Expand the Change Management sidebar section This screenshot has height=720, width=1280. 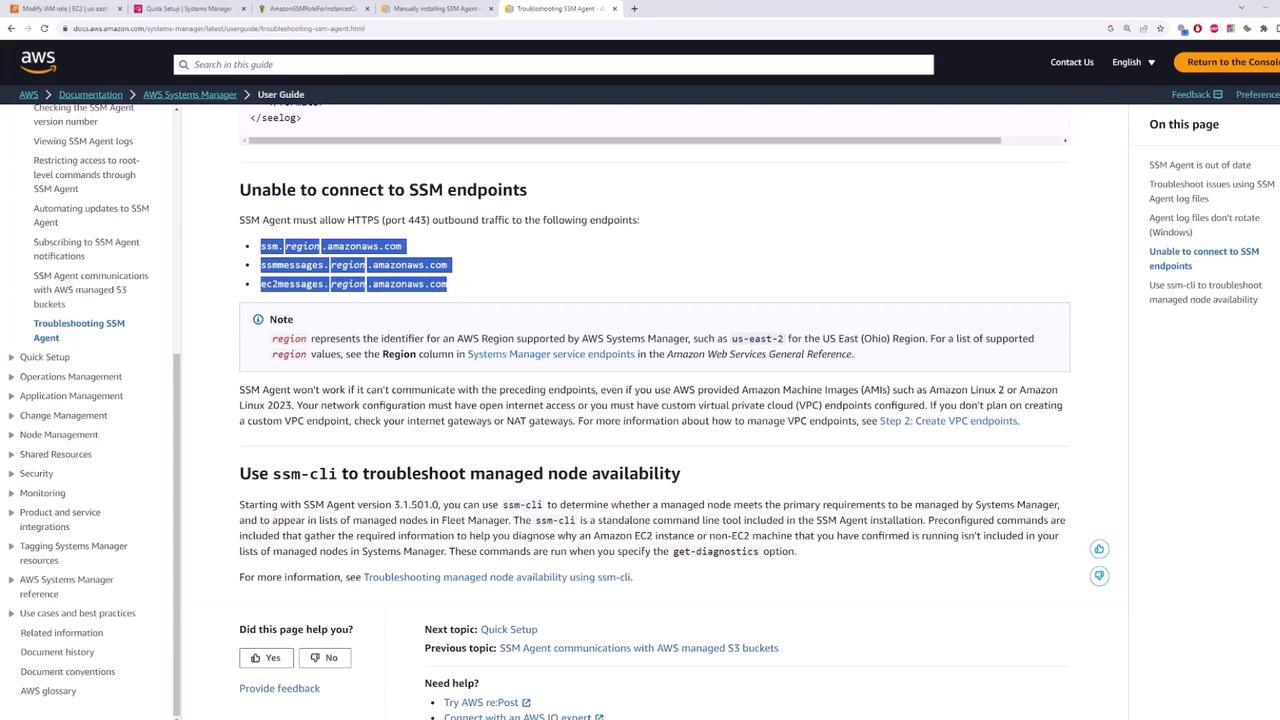tap(11, 415)
